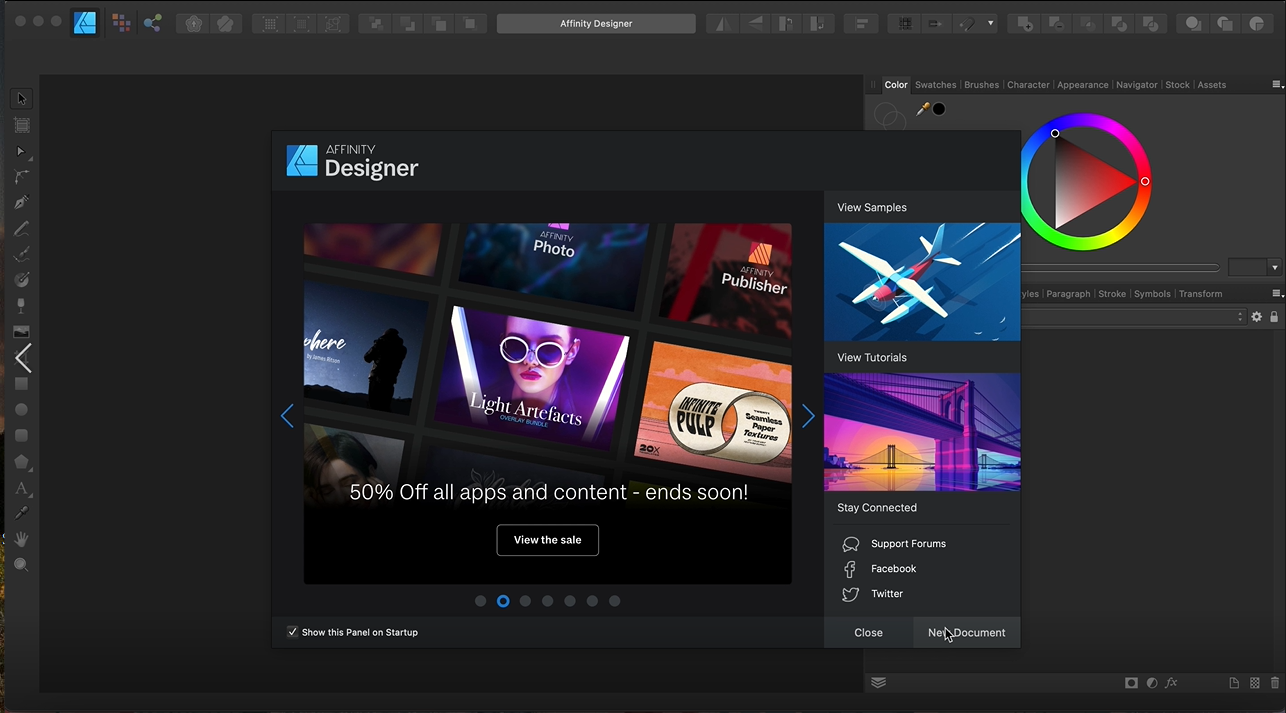The width and height of the screenshot is (1286, 713).
Task: Select the fourth carousel page dot
Action: pyautogui.click(x=548, y=601)
